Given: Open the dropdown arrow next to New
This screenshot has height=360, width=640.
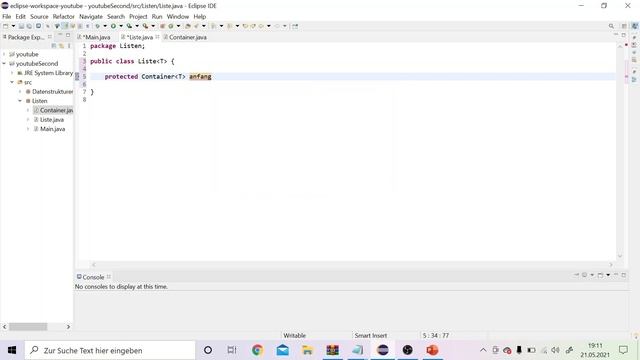Looking at the screenshot, I should [13, 26].
